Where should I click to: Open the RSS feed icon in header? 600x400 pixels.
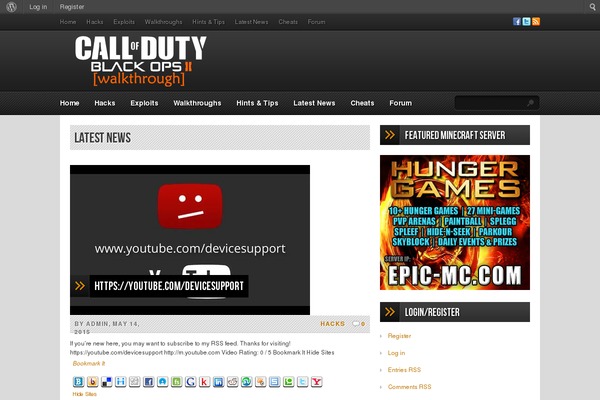coord(536,22)
